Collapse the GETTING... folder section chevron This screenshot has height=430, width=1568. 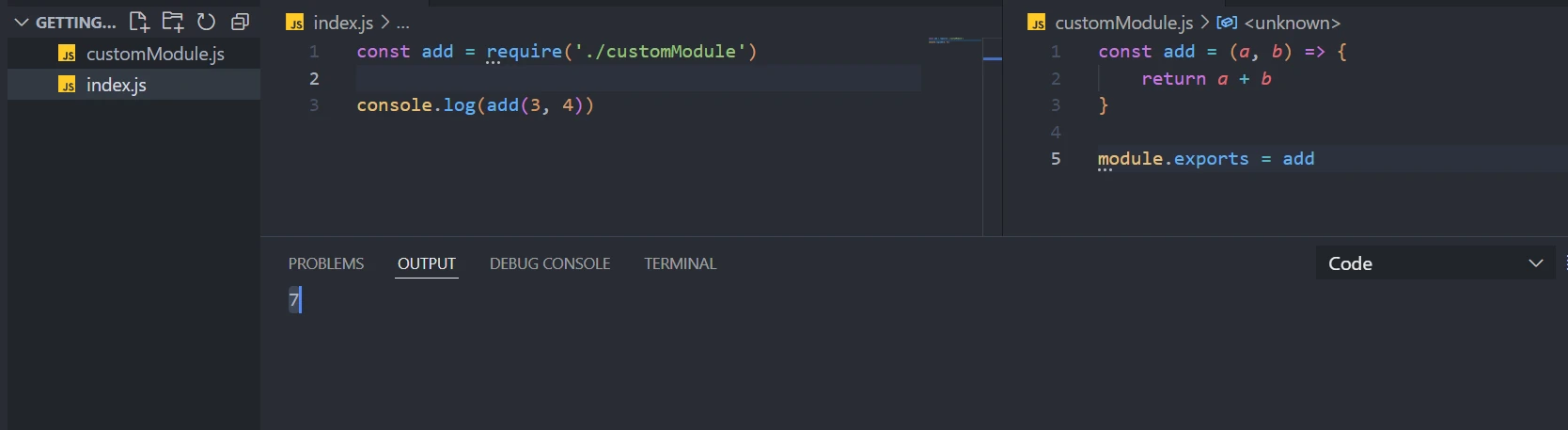(x=22, y=23)
